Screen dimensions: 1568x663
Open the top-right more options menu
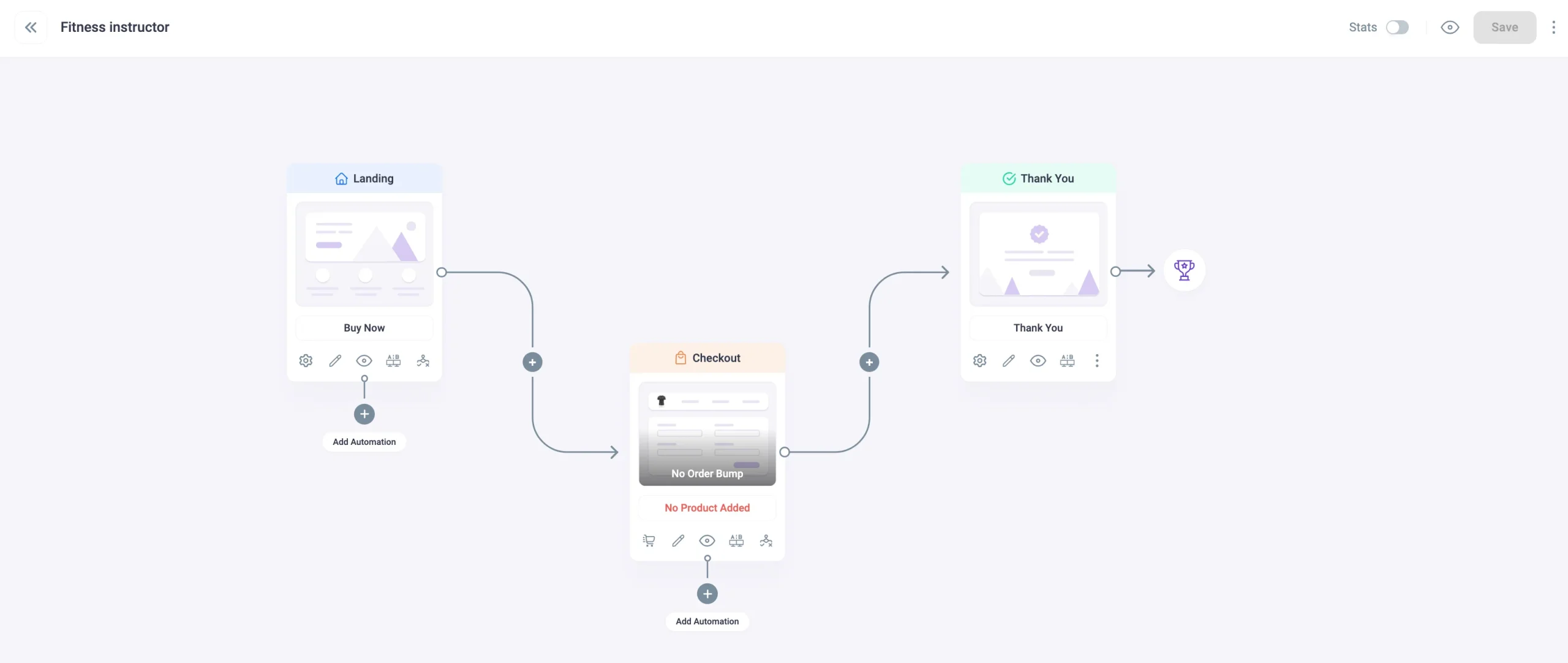pyautogui.click(x=1553, y=28)
